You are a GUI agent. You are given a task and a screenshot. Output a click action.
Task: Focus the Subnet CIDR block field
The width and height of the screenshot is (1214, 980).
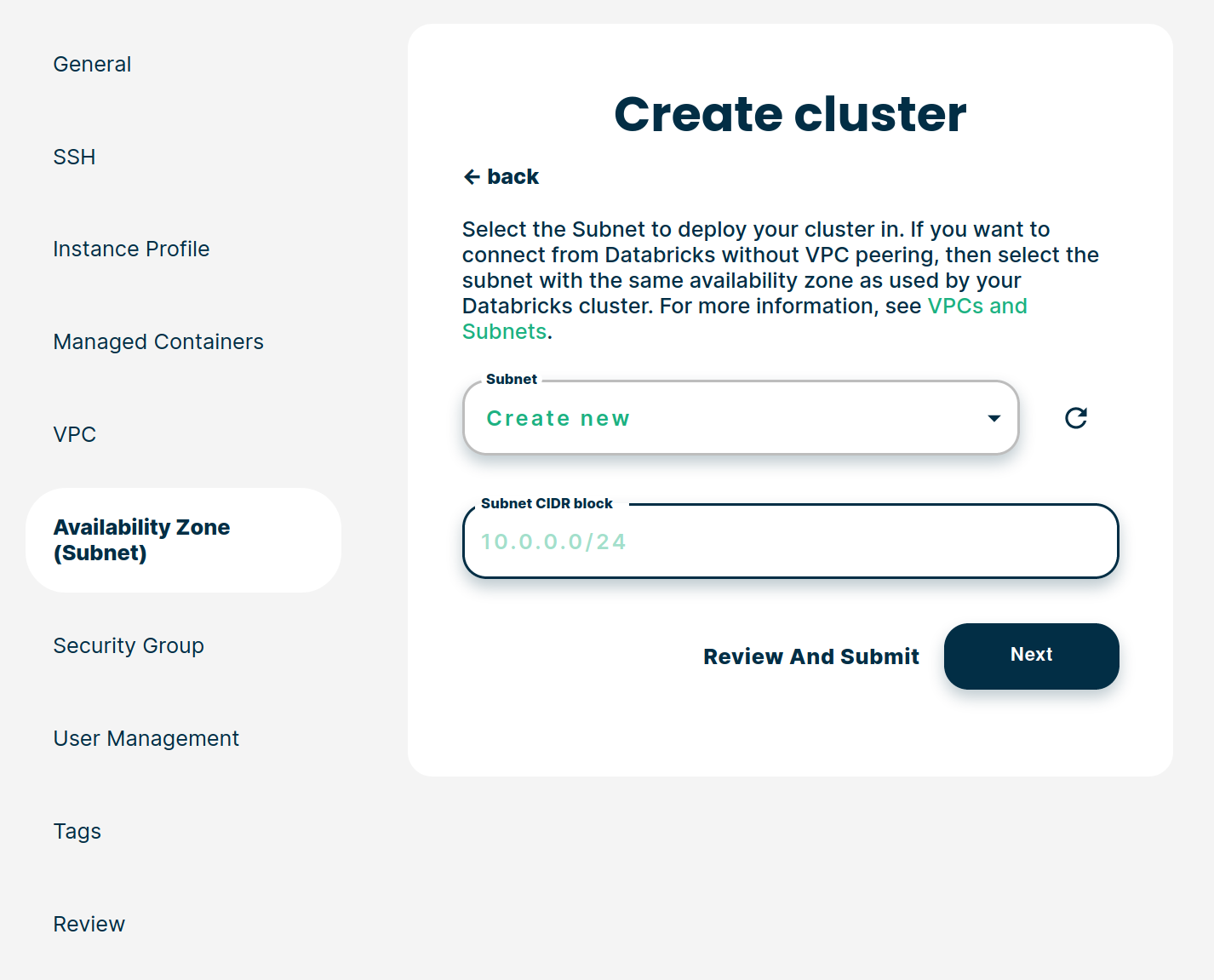click(x=790, y=542)
